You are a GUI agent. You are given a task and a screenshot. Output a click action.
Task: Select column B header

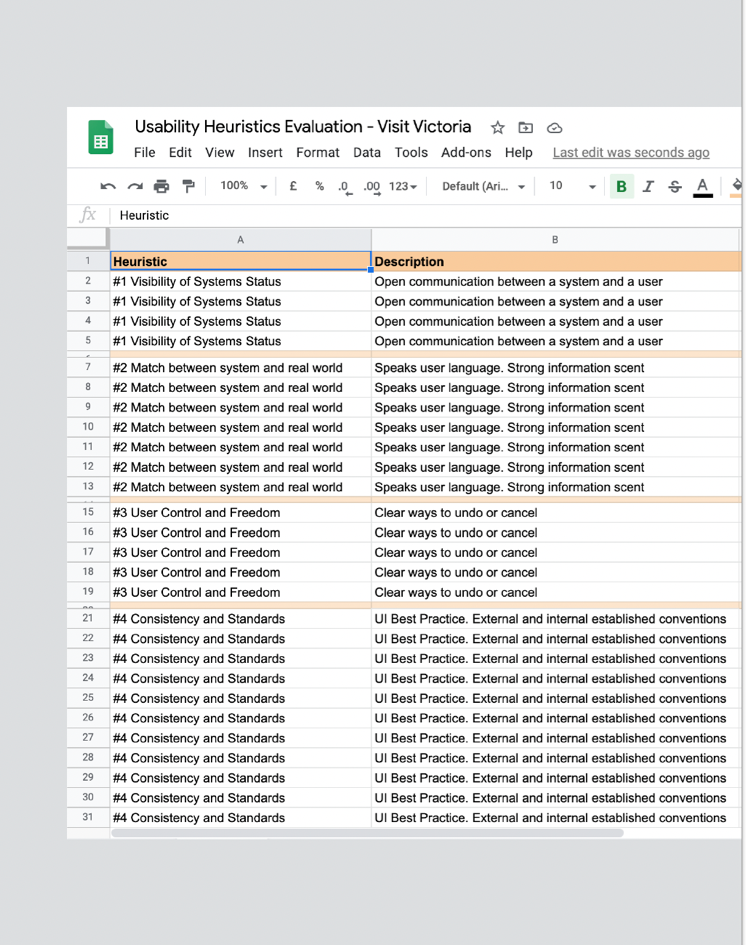(x=555, y=240)
